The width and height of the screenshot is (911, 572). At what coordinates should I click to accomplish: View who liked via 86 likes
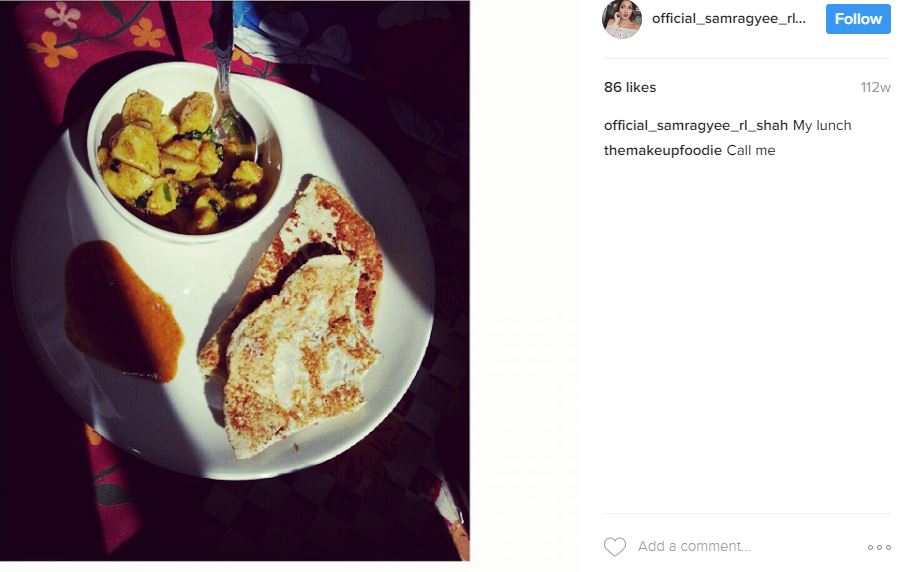tap(630, 87)
